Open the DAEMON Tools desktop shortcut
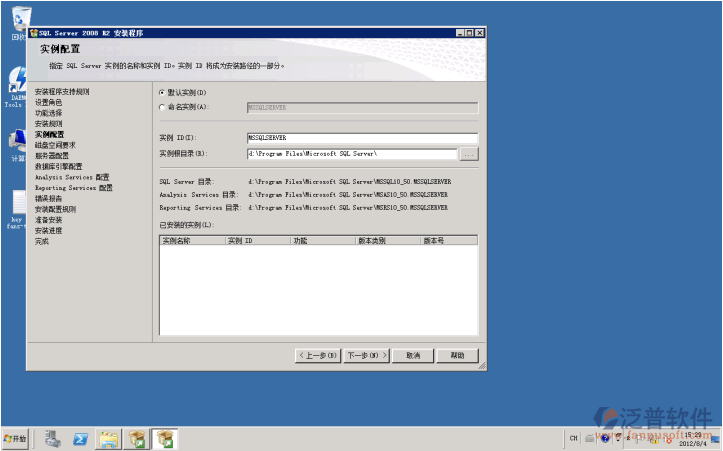The width and height of the screenshot is (723, 451). click(17, 87)
